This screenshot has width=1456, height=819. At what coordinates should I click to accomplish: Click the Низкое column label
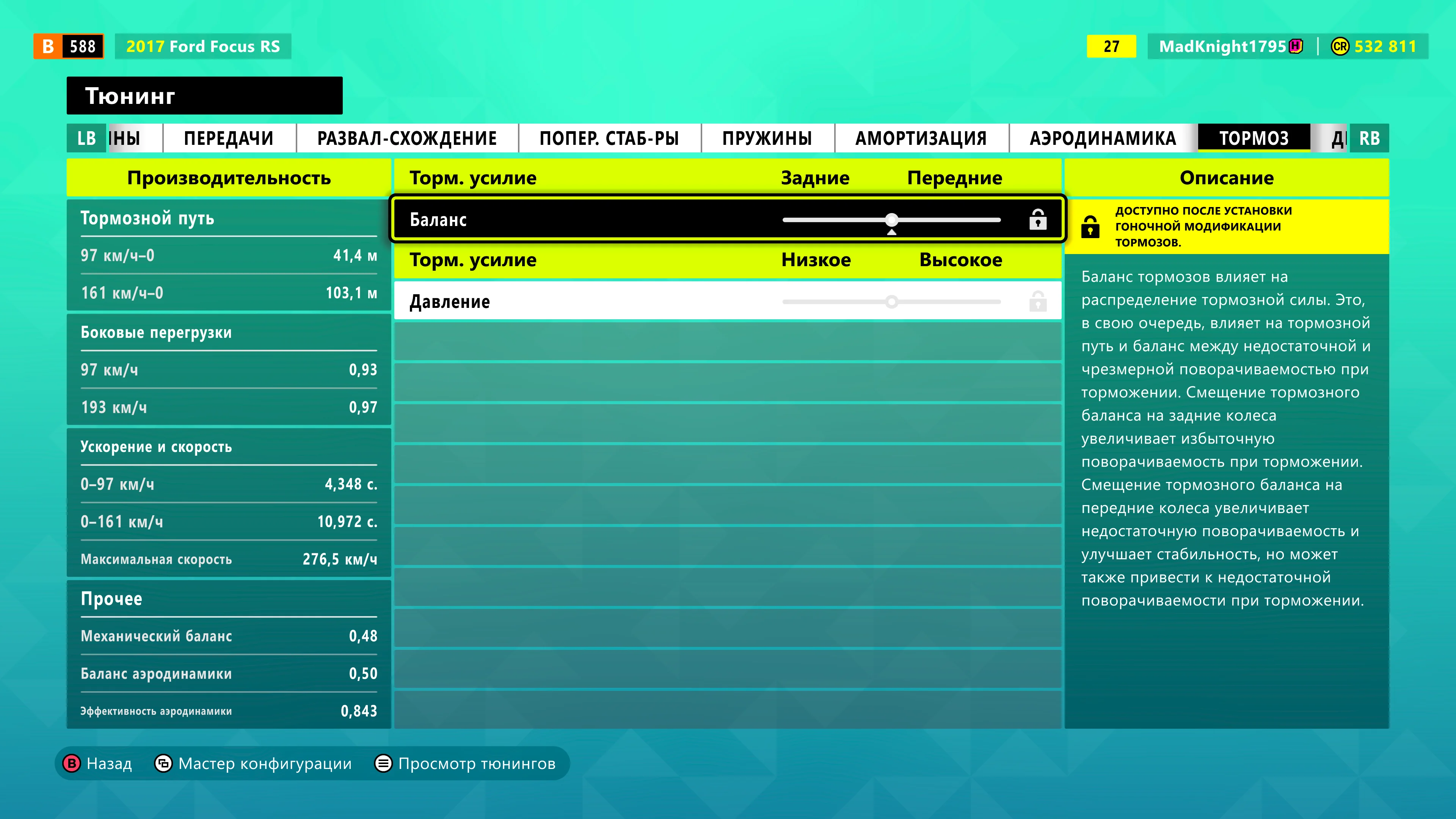(x=816, y=260)
